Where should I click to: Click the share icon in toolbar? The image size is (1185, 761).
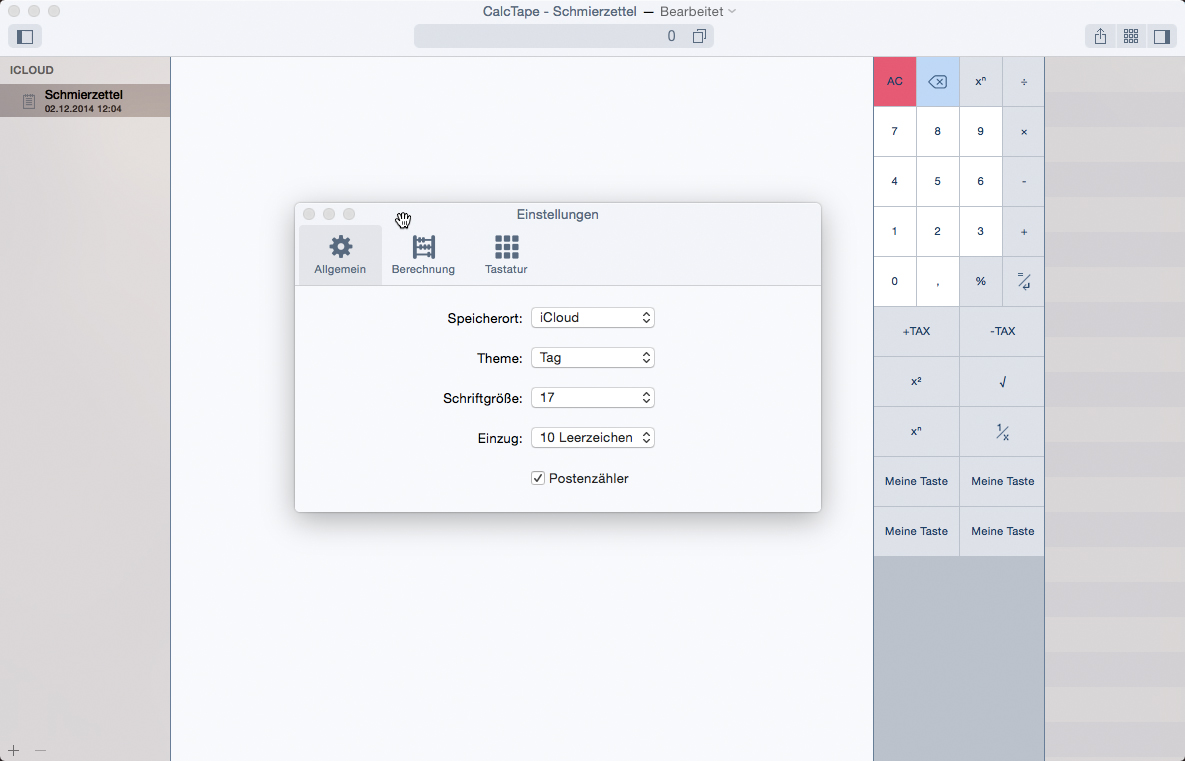click(x=1100, y=37)
